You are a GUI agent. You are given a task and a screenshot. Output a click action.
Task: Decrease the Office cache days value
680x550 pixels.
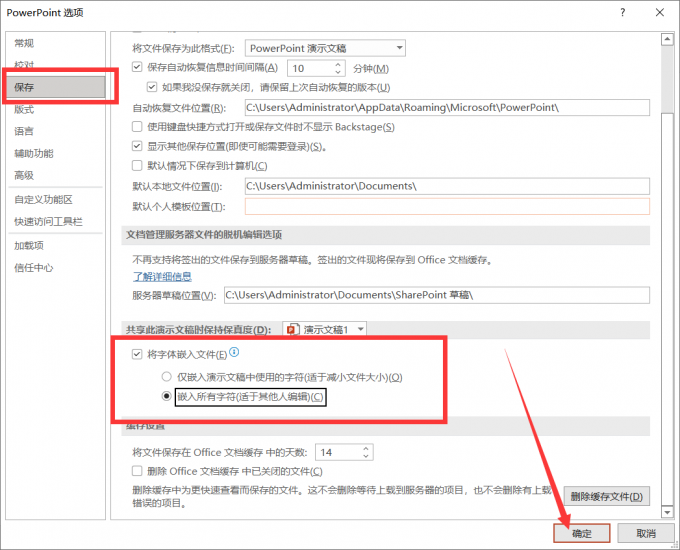(366, 456)
